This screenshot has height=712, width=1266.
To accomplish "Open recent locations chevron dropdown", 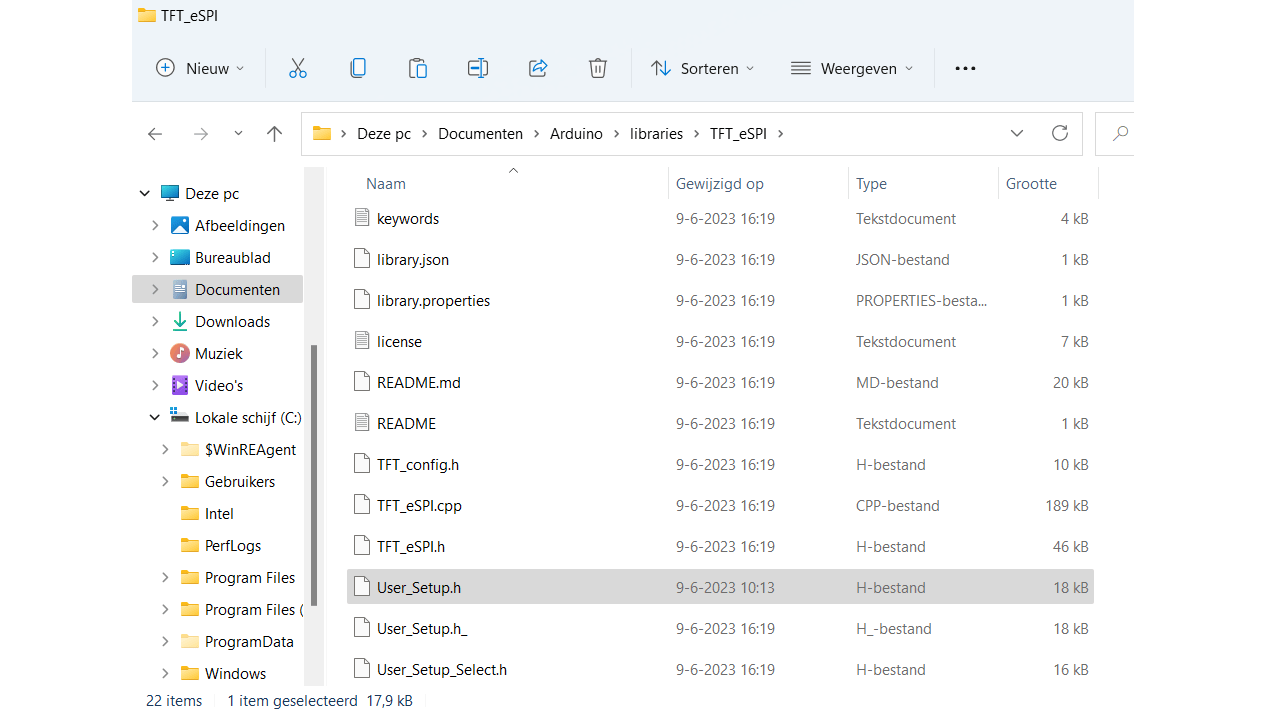I will click(x=238, y=133).
